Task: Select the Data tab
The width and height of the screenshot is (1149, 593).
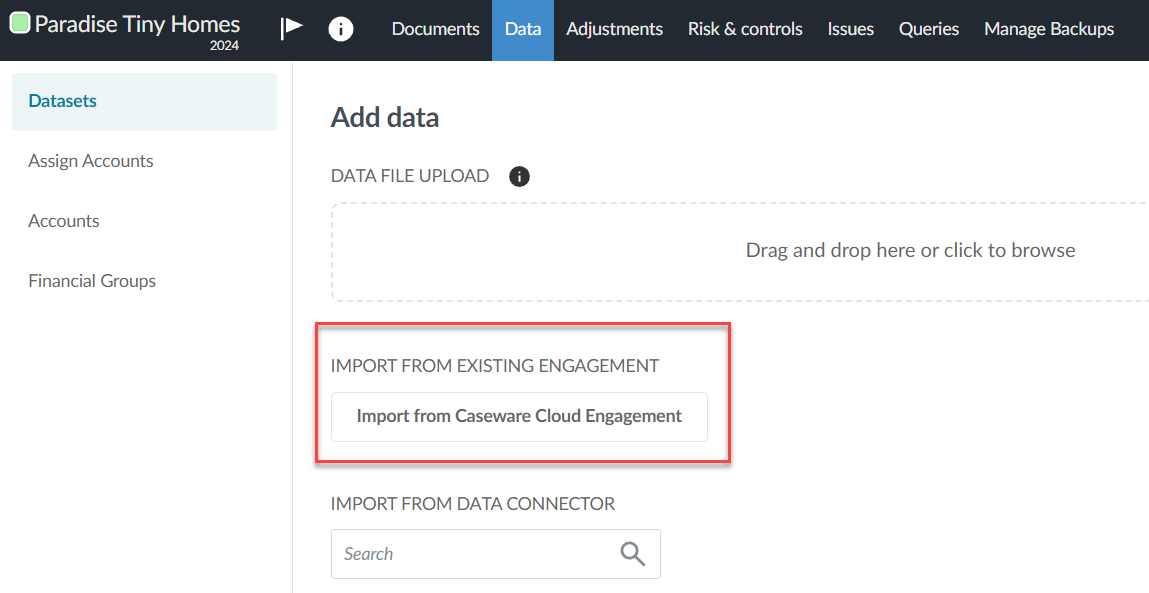Action: 523,29
